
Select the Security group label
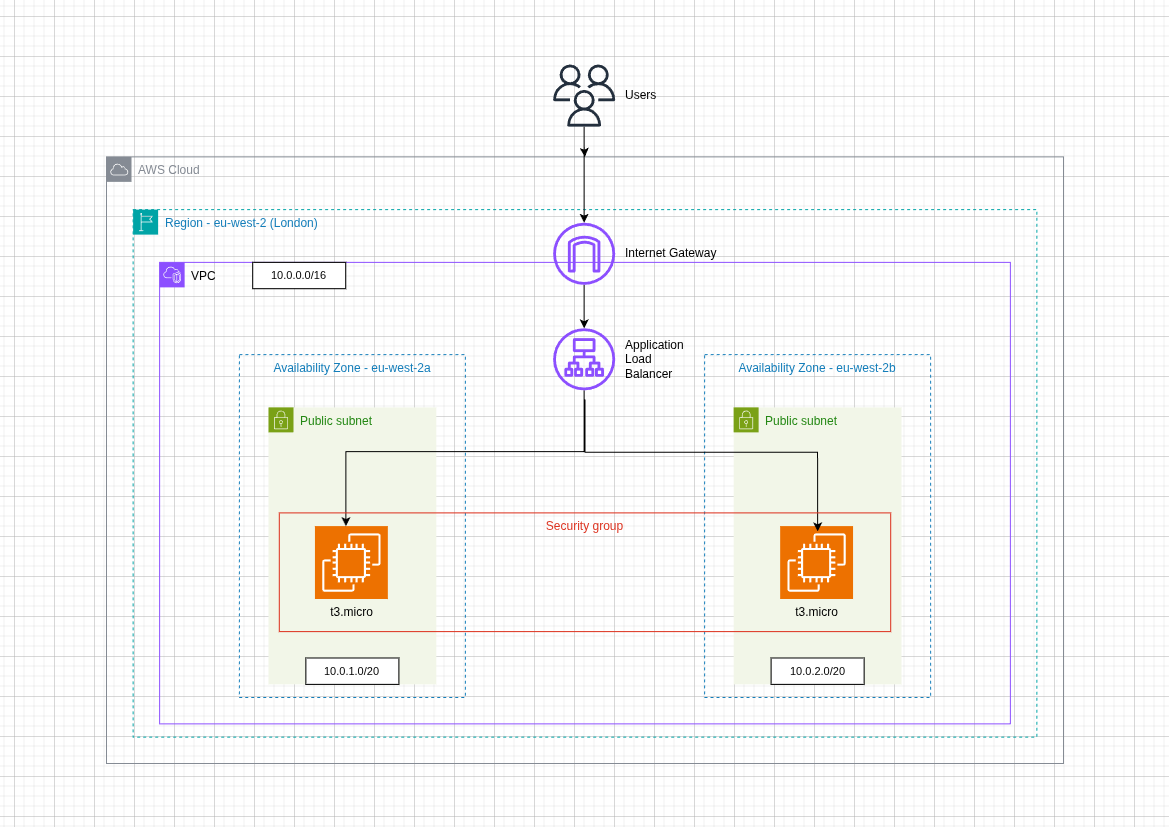point(584,526)
